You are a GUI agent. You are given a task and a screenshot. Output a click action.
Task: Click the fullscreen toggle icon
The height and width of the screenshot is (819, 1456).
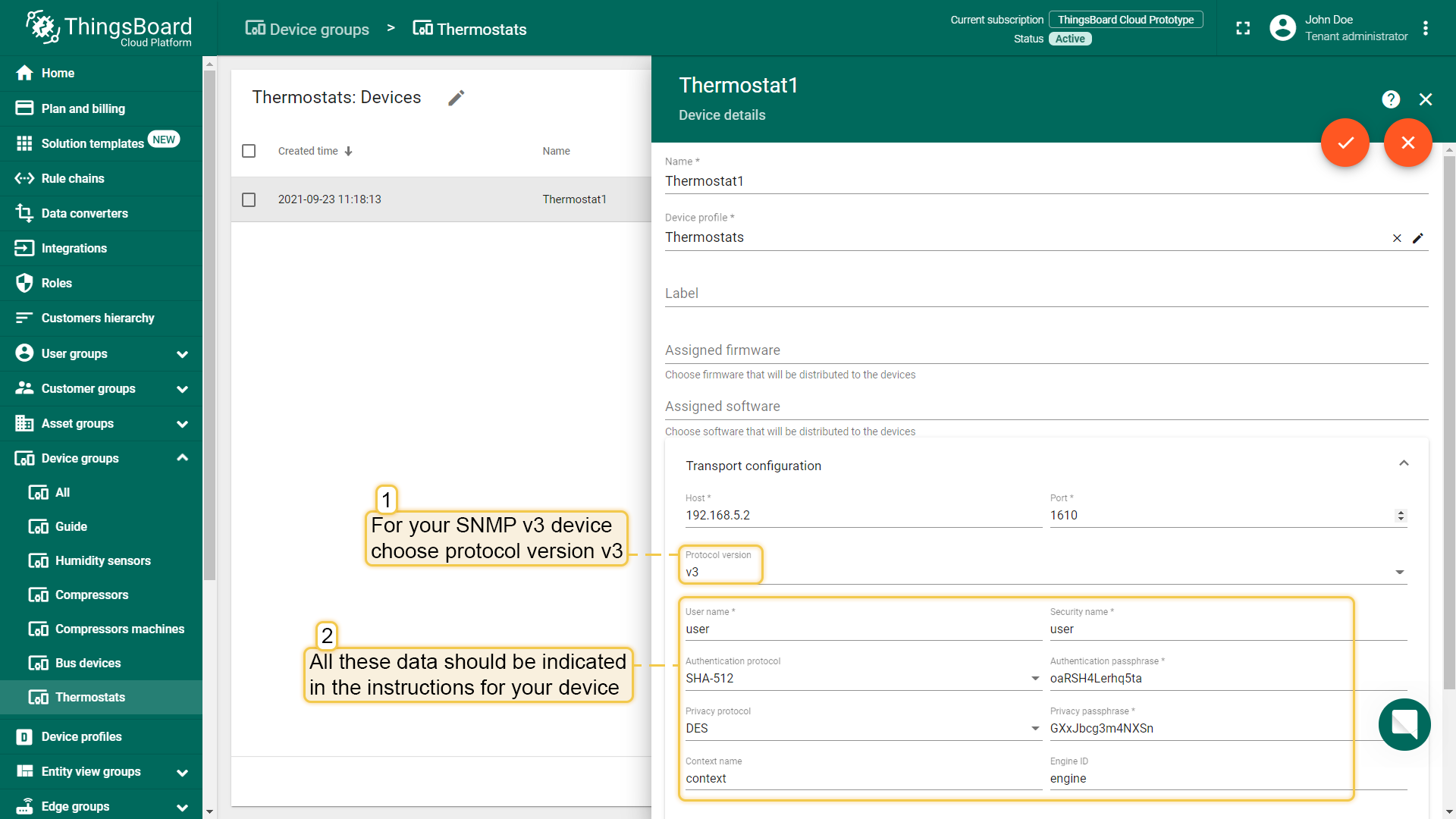[x=1243, y=29]
